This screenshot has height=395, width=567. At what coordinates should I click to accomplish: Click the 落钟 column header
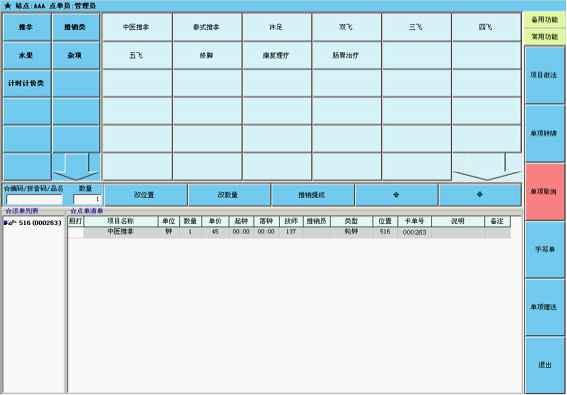(x=267, y=221)
